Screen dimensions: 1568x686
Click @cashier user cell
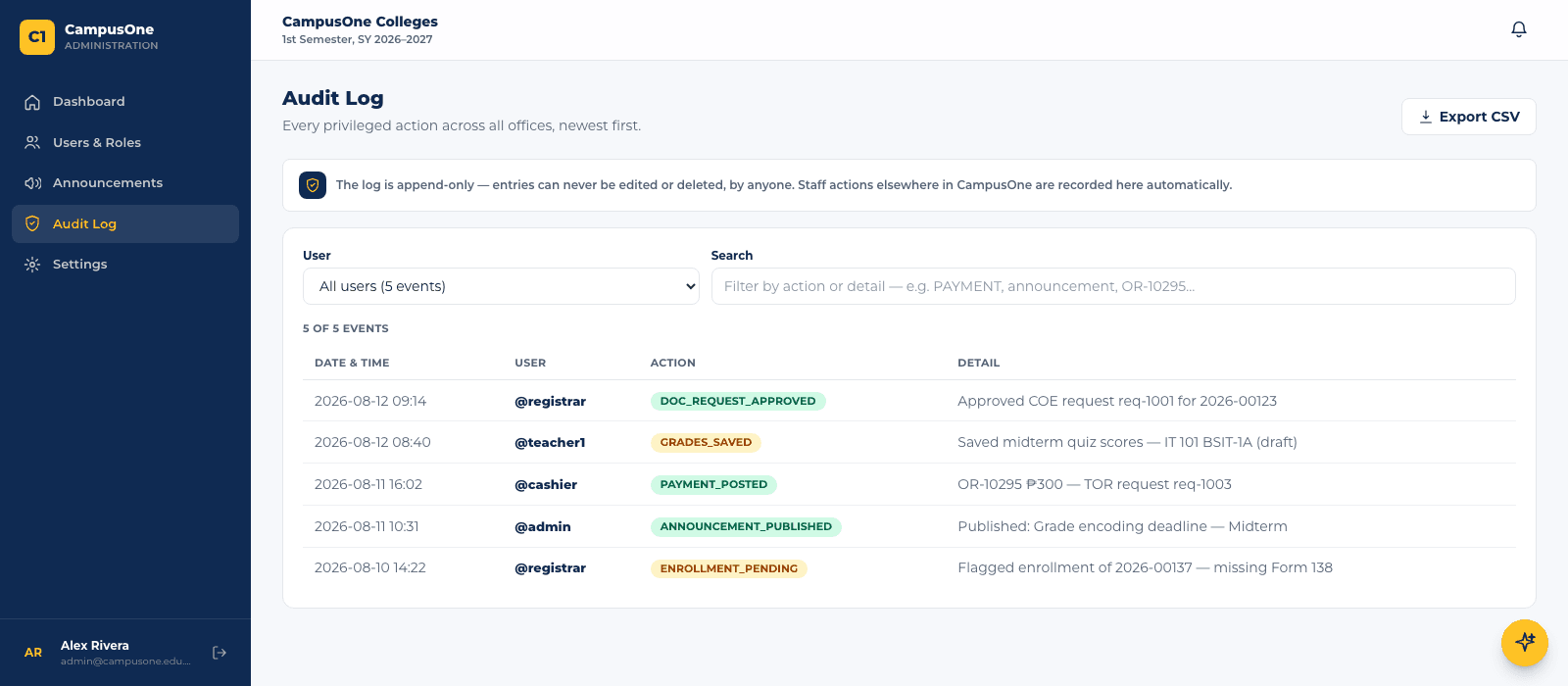[546, 484]
